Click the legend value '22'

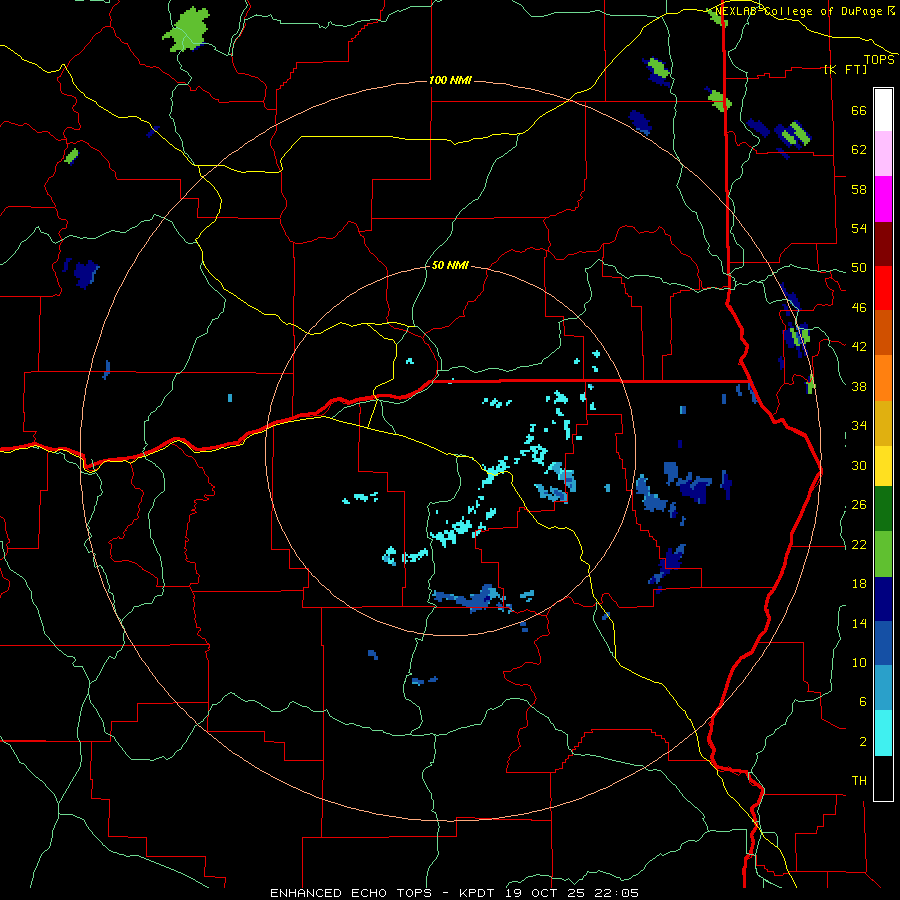point(859,544)
